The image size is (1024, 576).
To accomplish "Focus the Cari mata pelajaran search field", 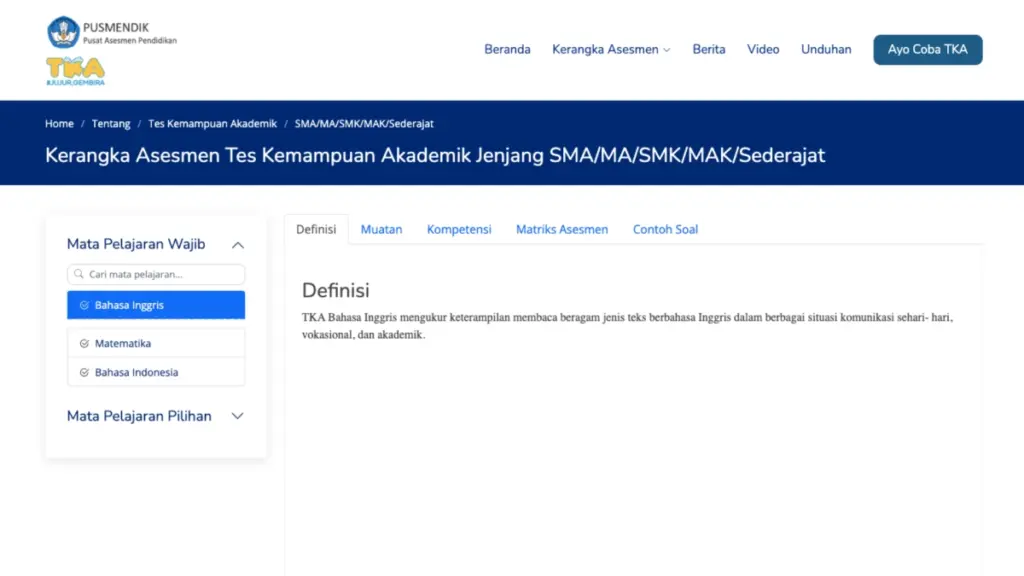I will (x=156, y=274).
